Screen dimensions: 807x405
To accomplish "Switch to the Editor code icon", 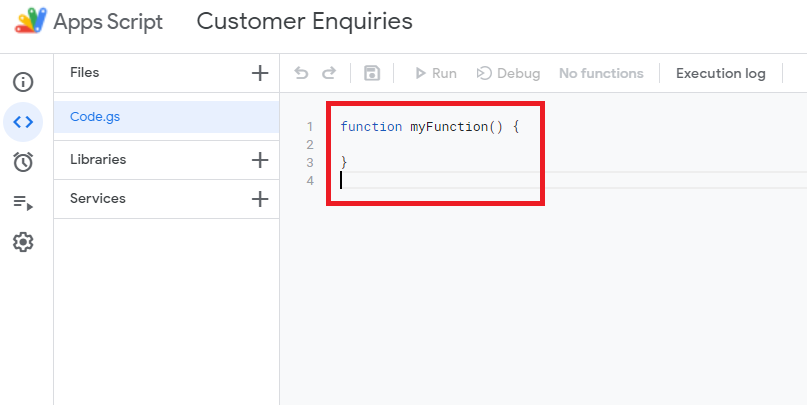I will 23,122.
